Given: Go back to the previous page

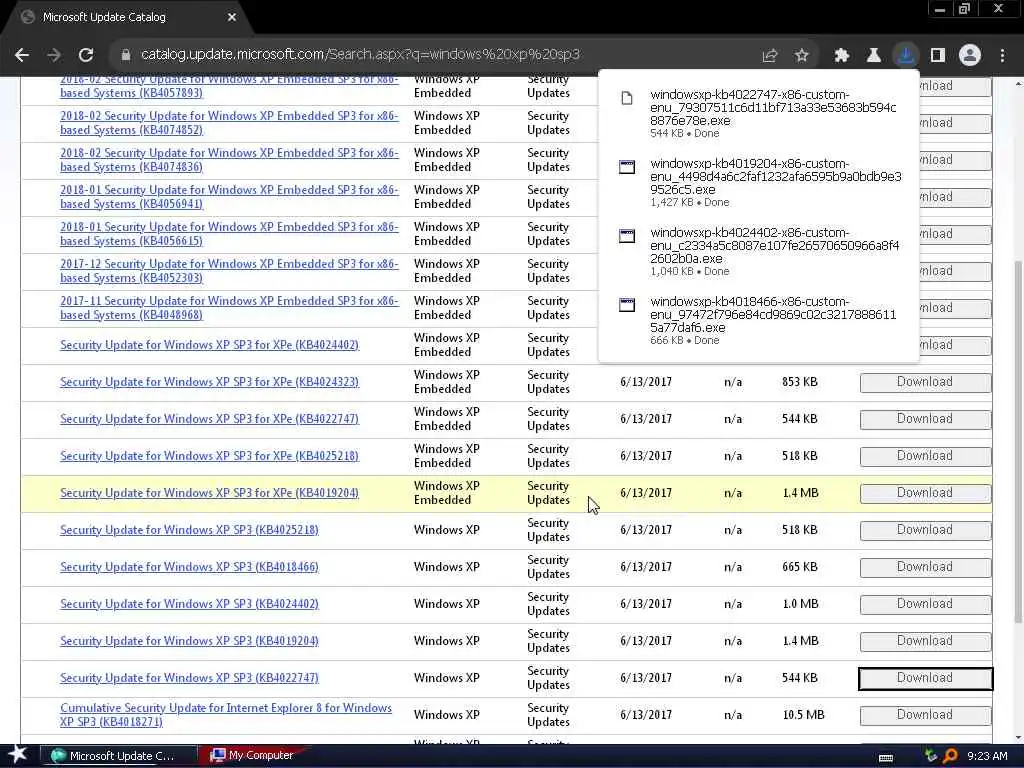Looking at the screenshot, I should coord(22,55).
